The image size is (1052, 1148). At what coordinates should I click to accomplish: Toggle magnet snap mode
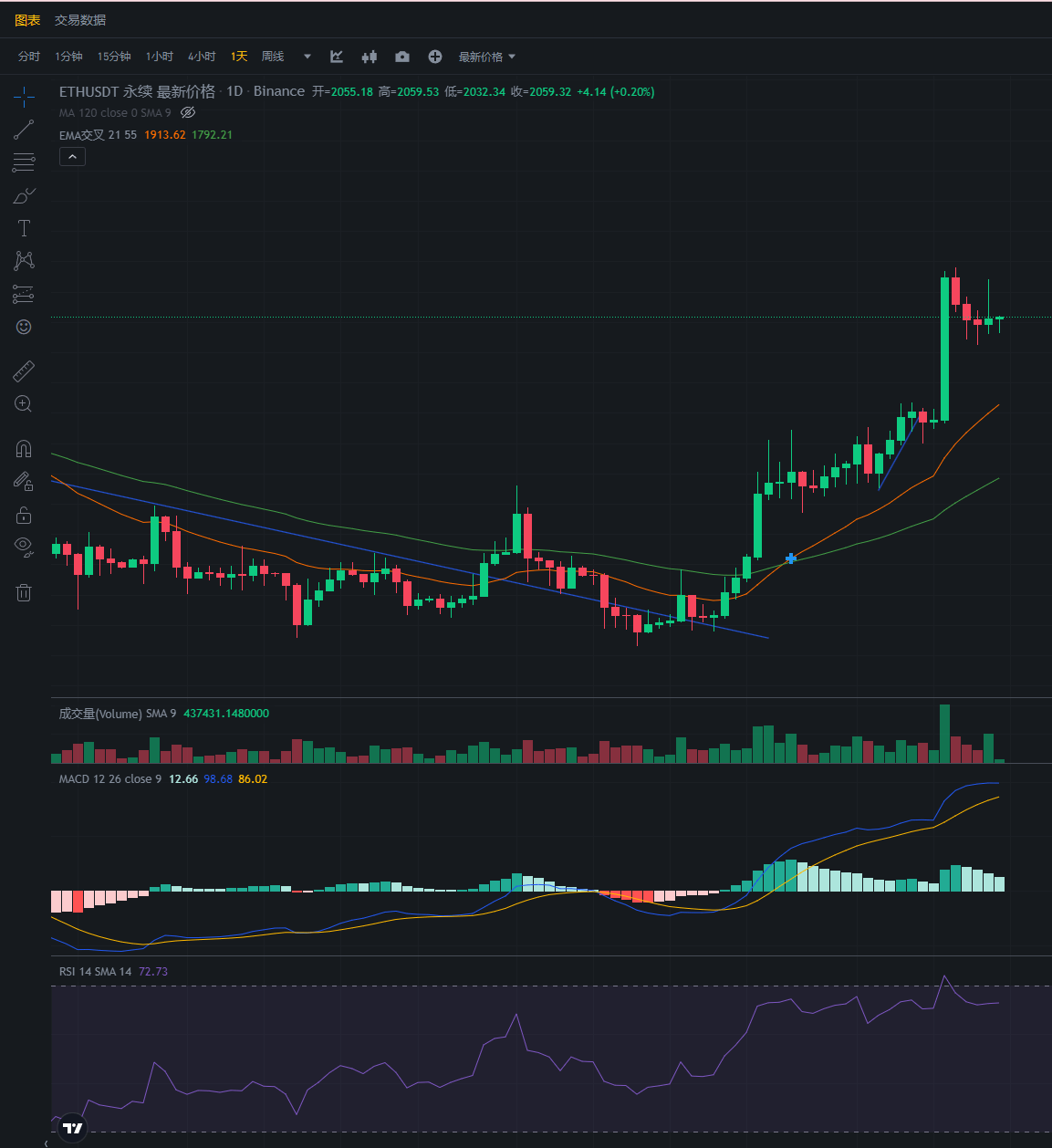click(x=24, y=448)
